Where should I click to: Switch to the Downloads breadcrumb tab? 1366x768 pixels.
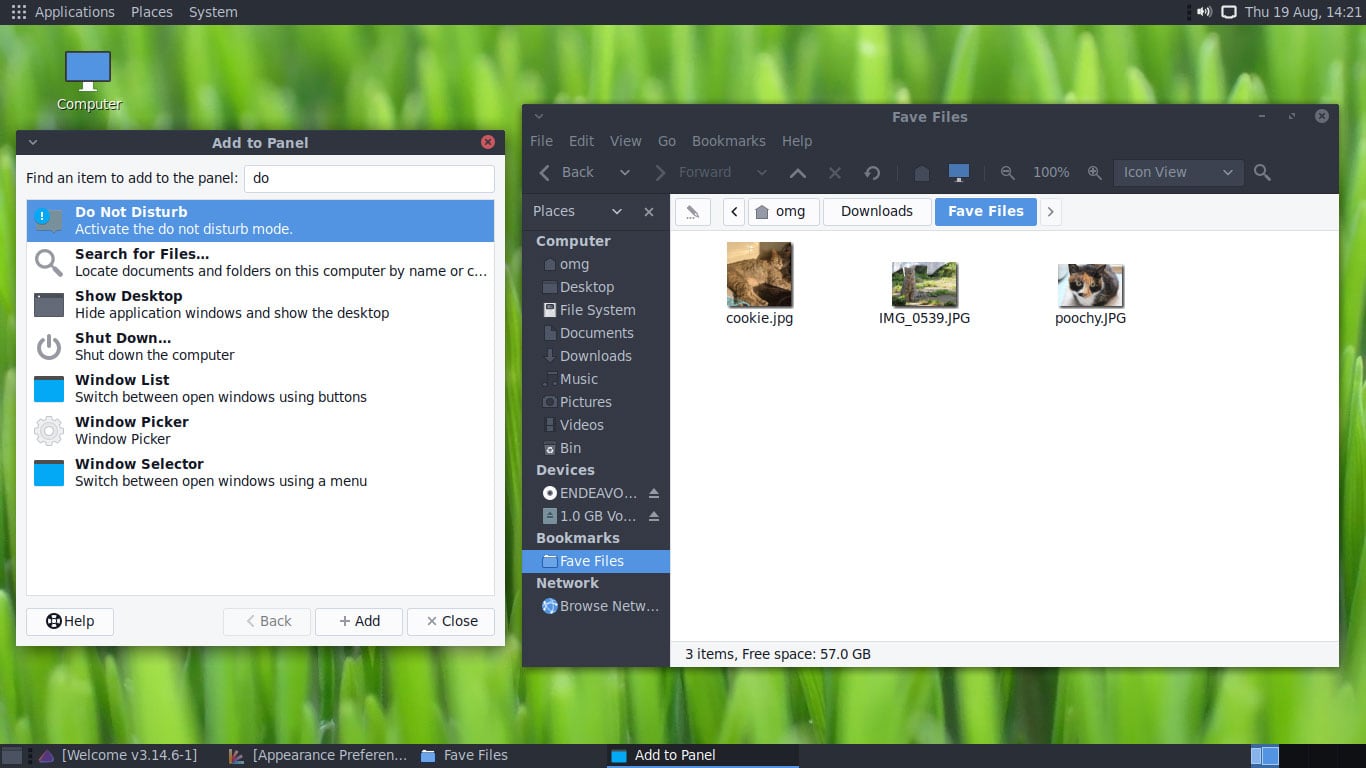pos(877,211)
